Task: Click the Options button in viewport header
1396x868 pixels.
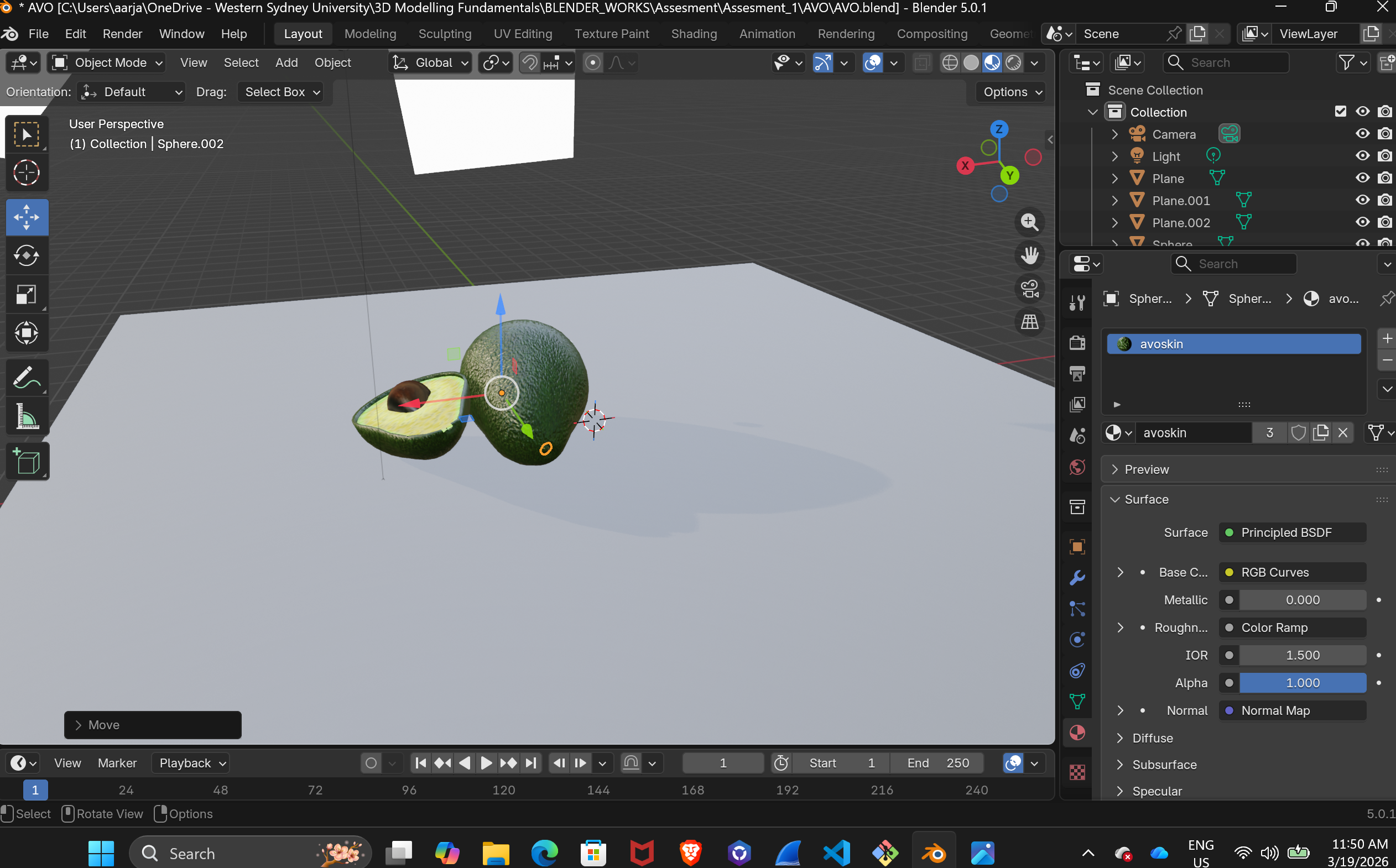Action: point(1012,92)
